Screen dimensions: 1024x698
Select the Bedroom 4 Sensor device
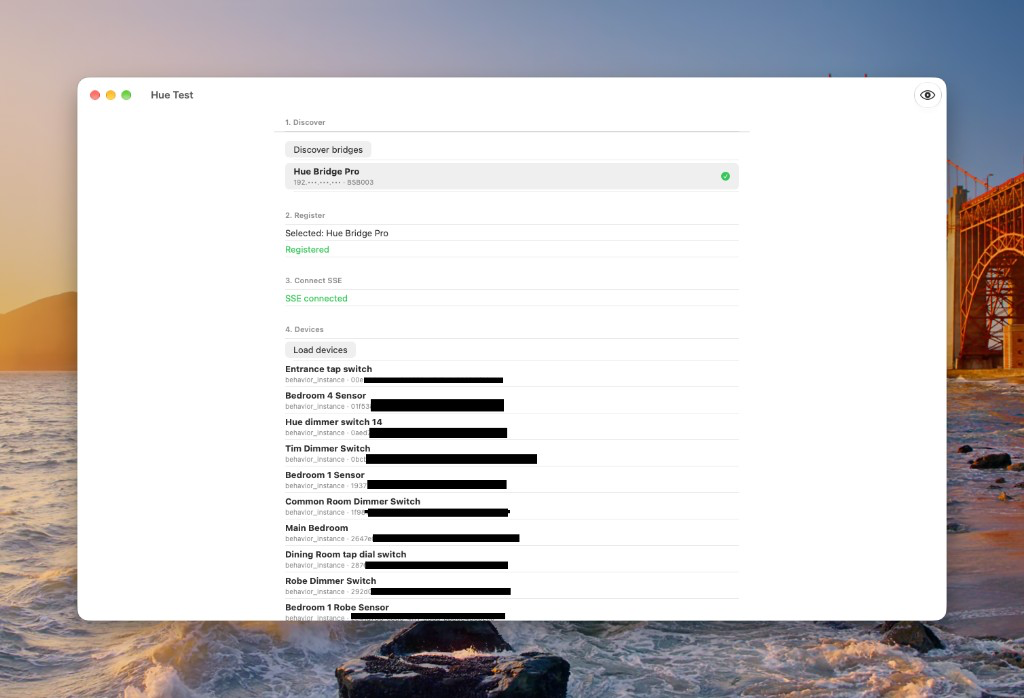(x=511, y=400)
